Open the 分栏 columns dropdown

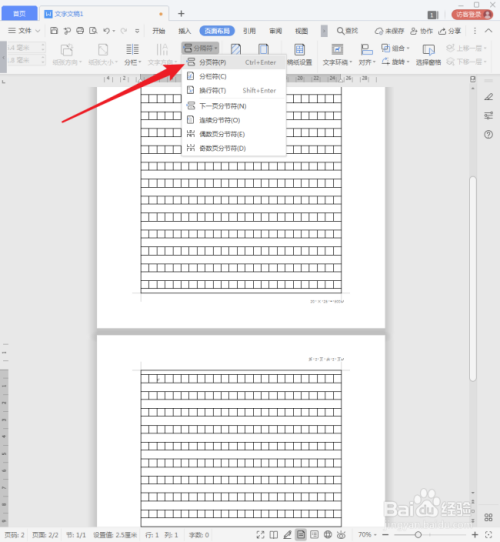point(132,55)
